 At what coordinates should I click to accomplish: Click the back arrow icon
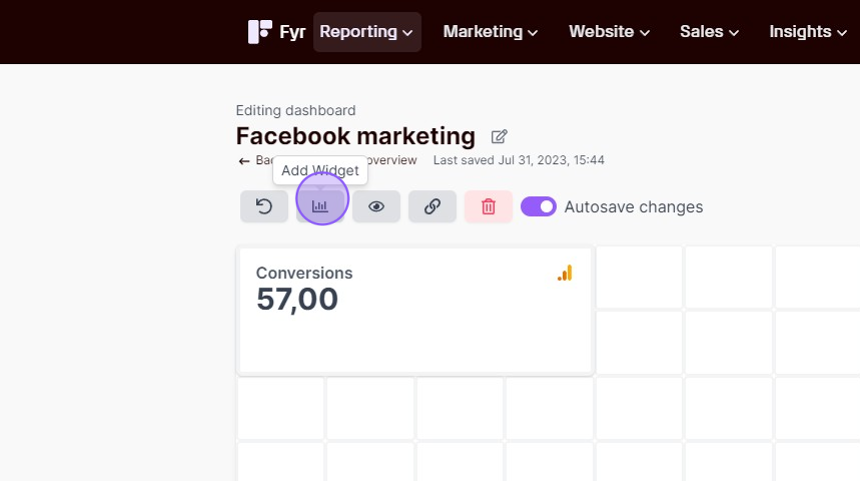pyautogui.click(x=244, y=161)
